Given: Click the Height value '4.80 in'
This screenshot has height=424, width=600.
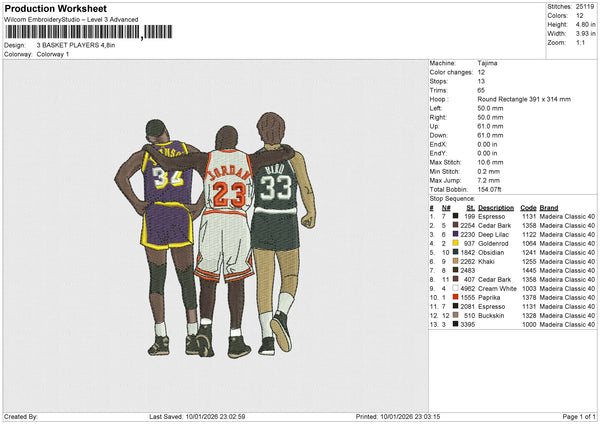Looking at the screenshot, I should tap(585, 24).
